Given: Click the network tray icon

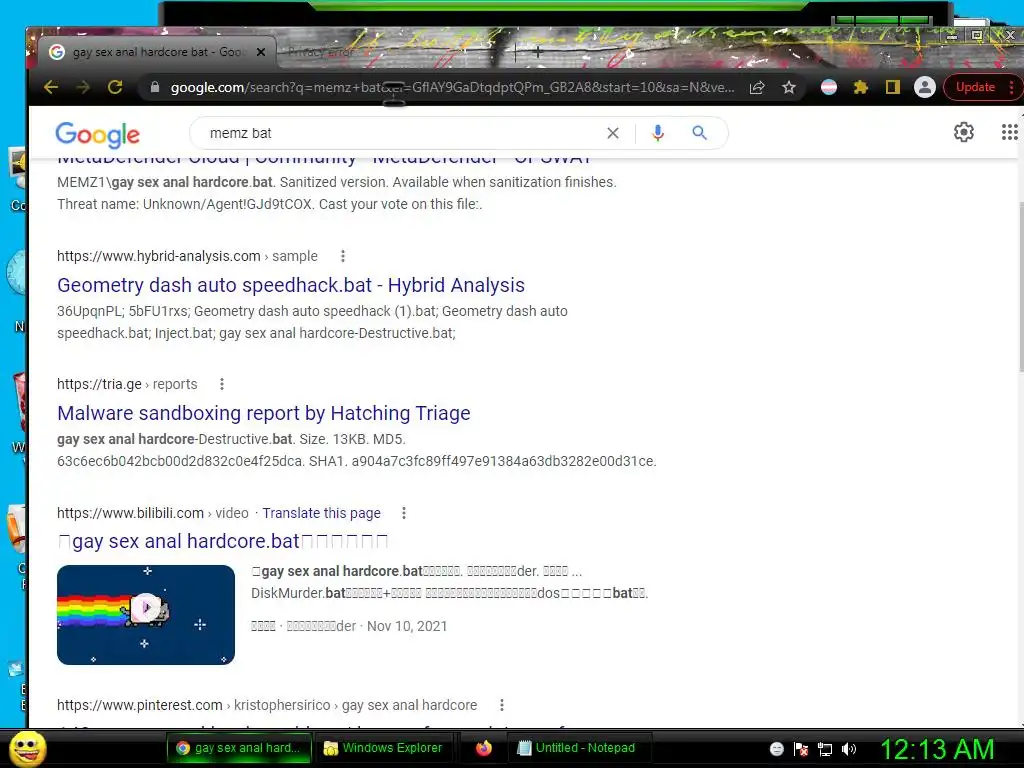Looking at the screenshot, I should pos(825,749).
